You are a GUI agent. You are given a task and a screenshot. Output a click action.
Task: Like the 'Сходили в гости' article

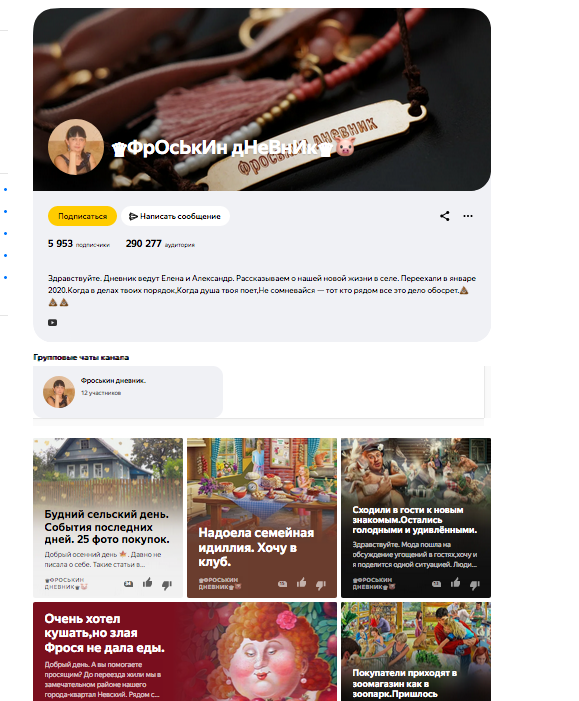tap(456, 583)
